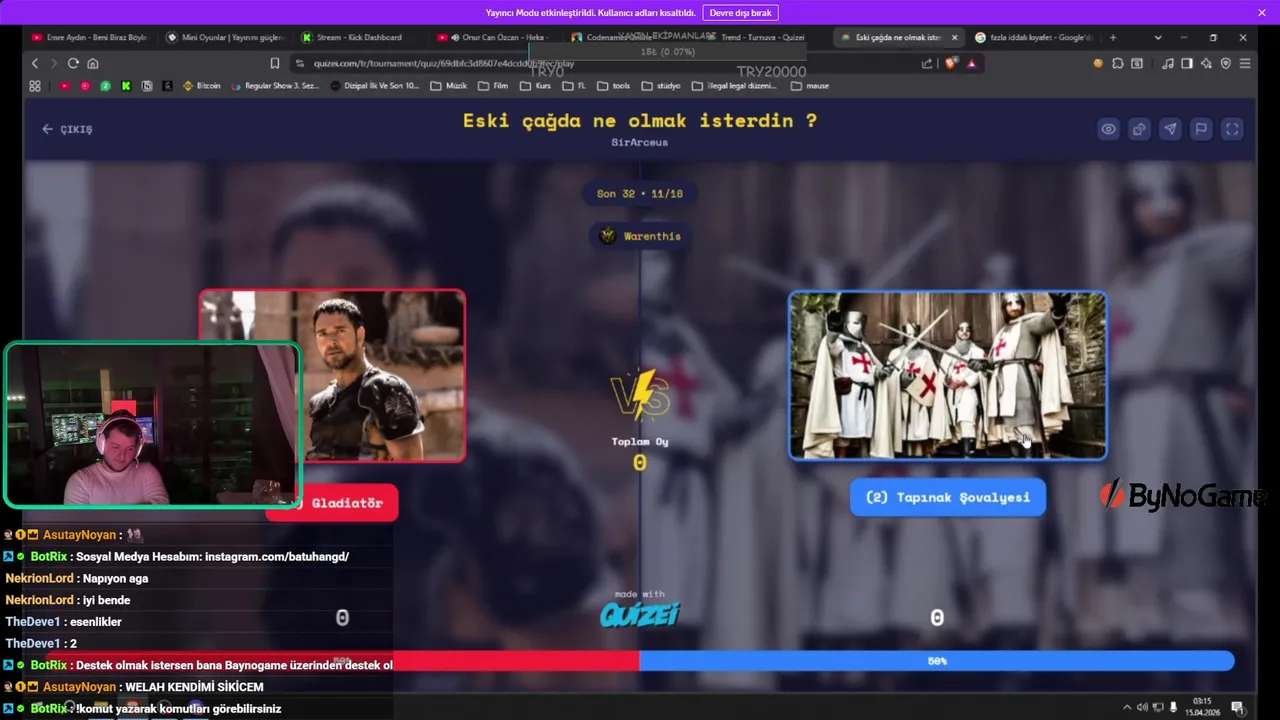
Task: Click the VPN shield toolbar icon
Action: pos(1226,63)
